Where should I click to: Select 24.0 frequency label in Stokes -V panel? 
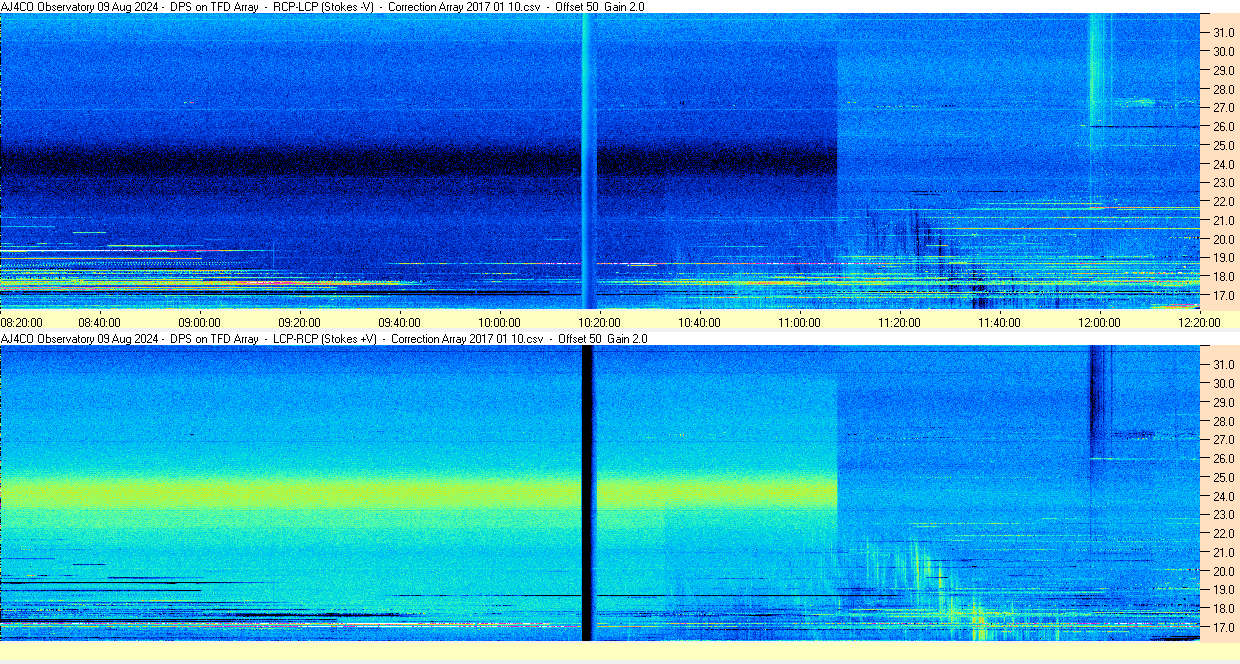tap(1223, 164)
